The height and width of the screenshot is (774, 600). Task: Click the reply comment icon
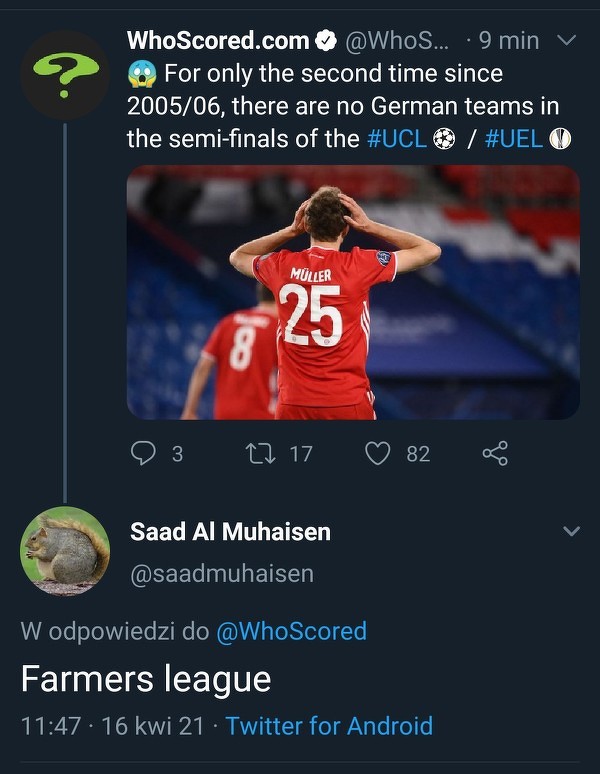pos(145,453)
